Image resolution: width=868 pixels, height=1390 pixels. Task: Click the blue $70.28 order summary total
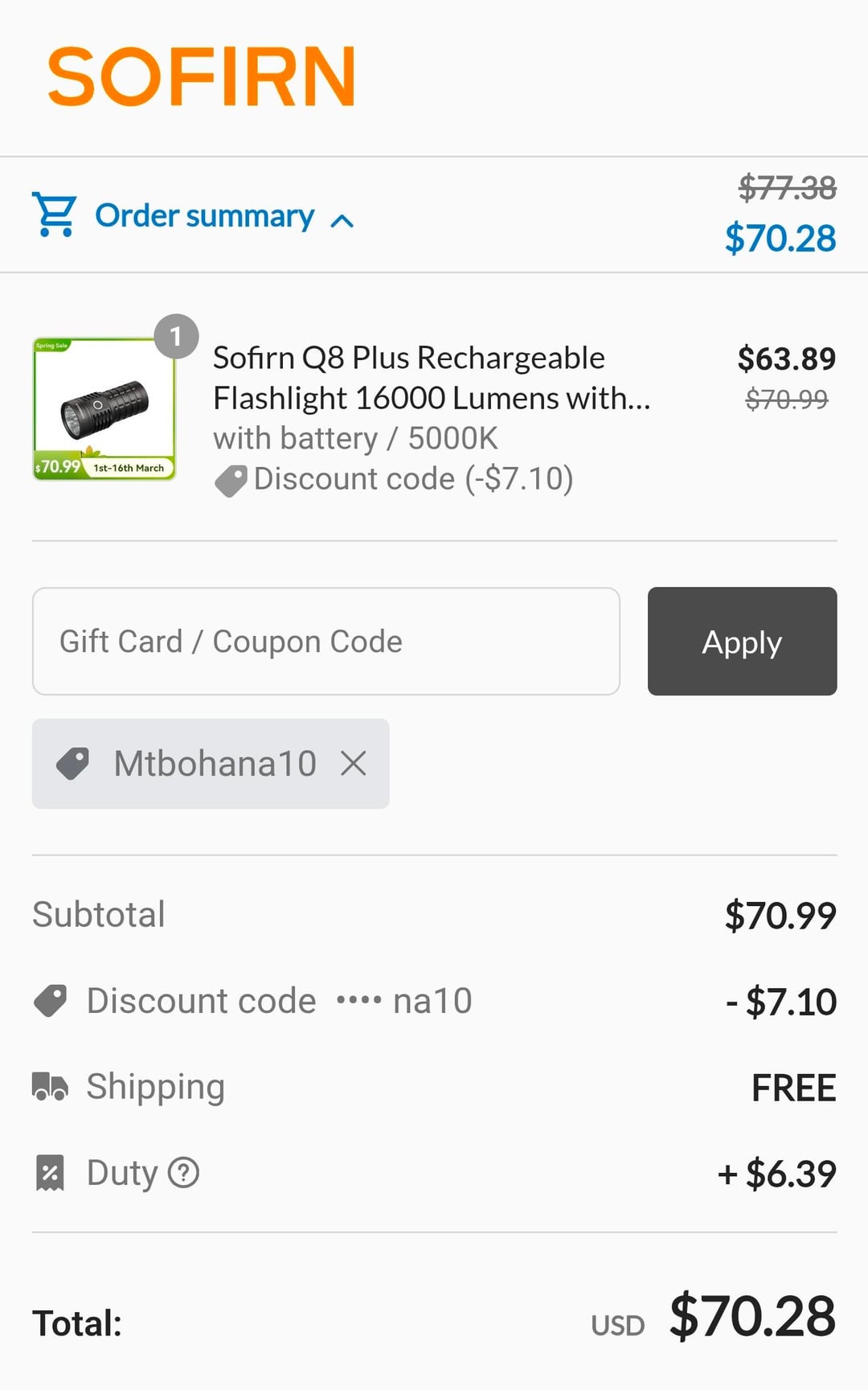coord(780,239)
